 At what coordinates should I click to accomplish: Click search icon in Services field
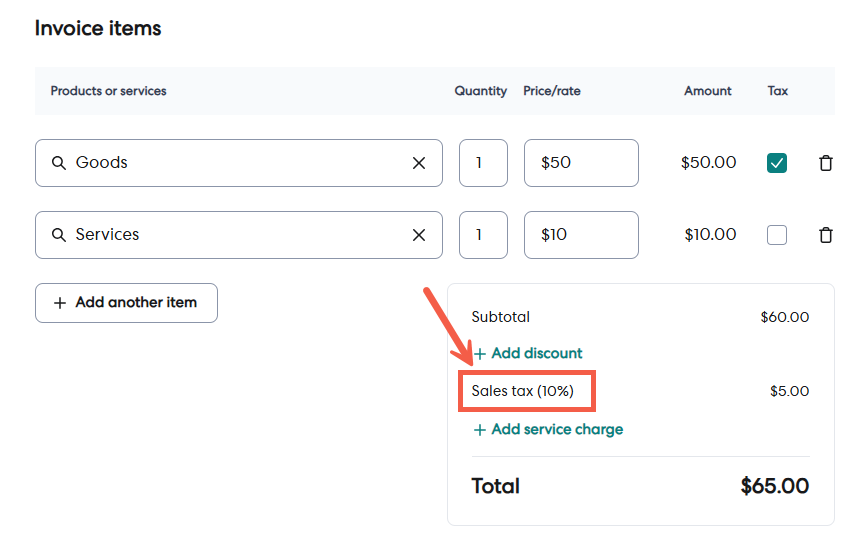(x=58, y=235)
